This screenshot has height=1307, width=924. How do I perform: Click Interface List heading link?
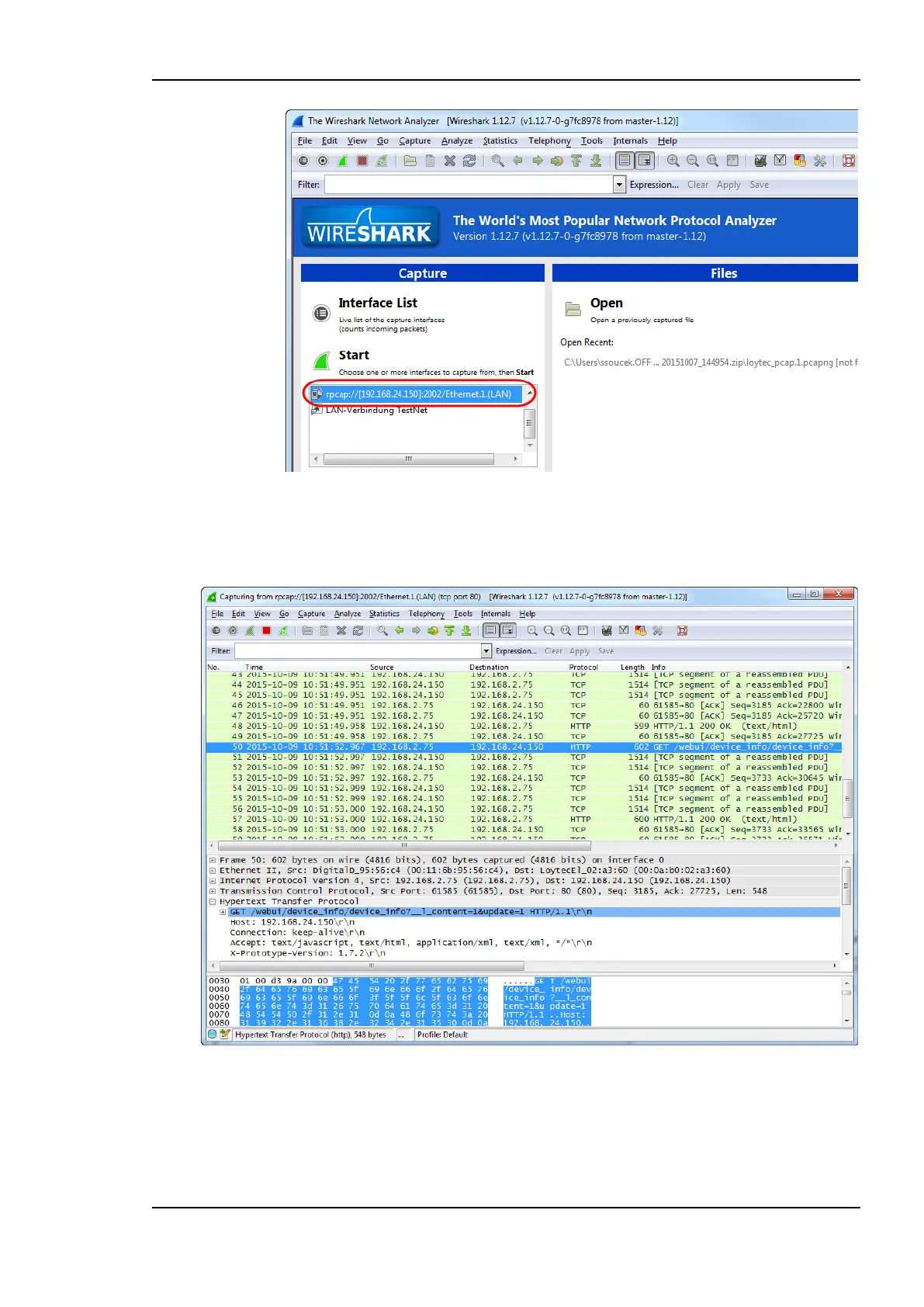(378, 303)
